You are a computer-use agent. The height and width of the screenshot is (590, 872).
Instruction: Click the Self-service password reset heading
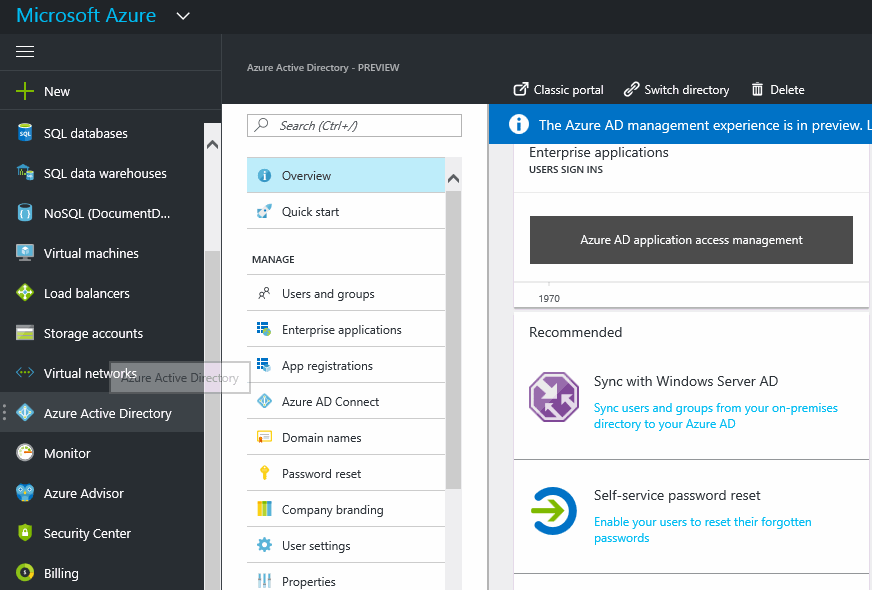tap(677, 495)
